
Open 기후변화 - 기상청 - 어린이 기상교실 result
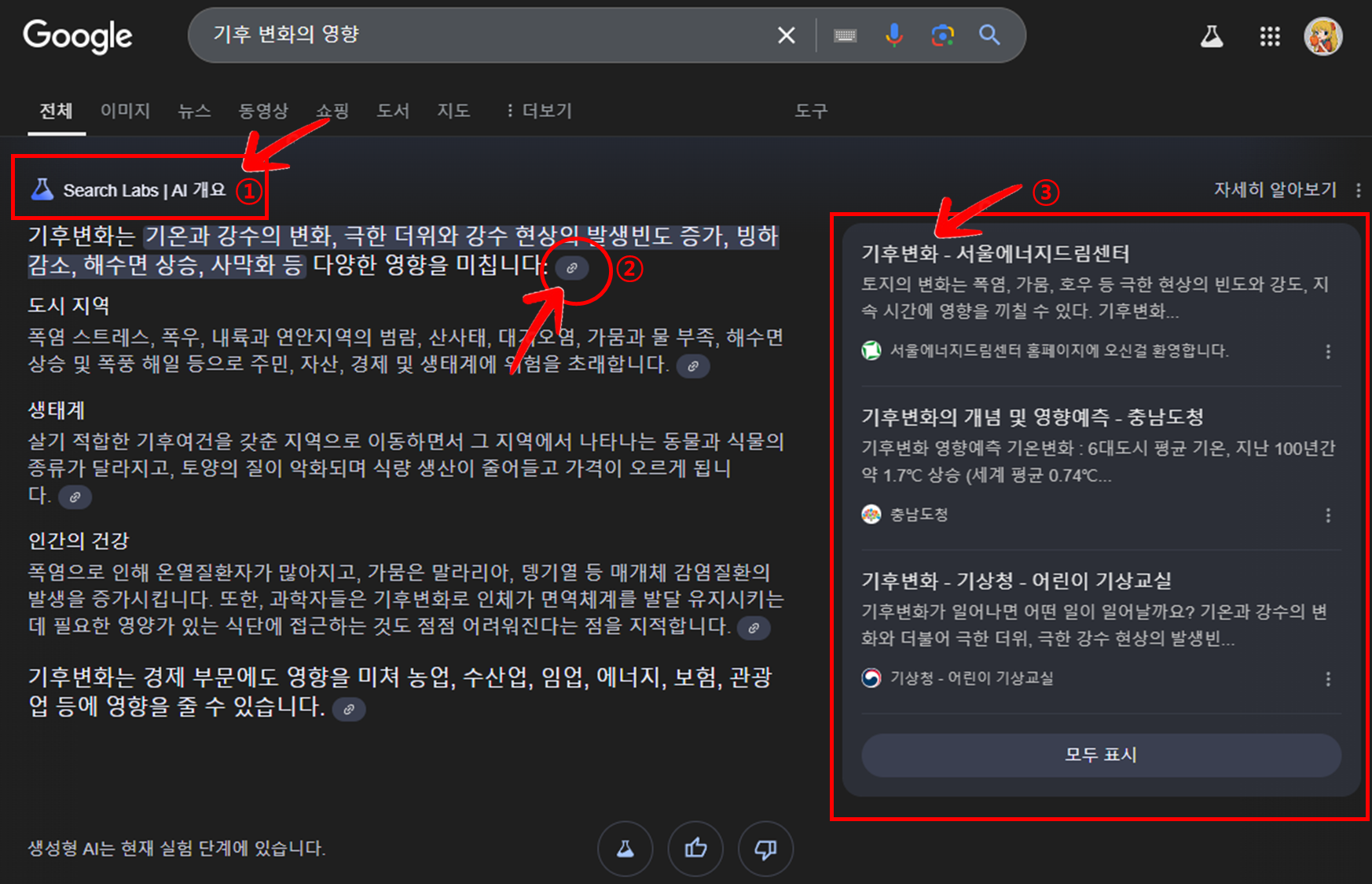pyautogui.click(x=1016, y=581)
